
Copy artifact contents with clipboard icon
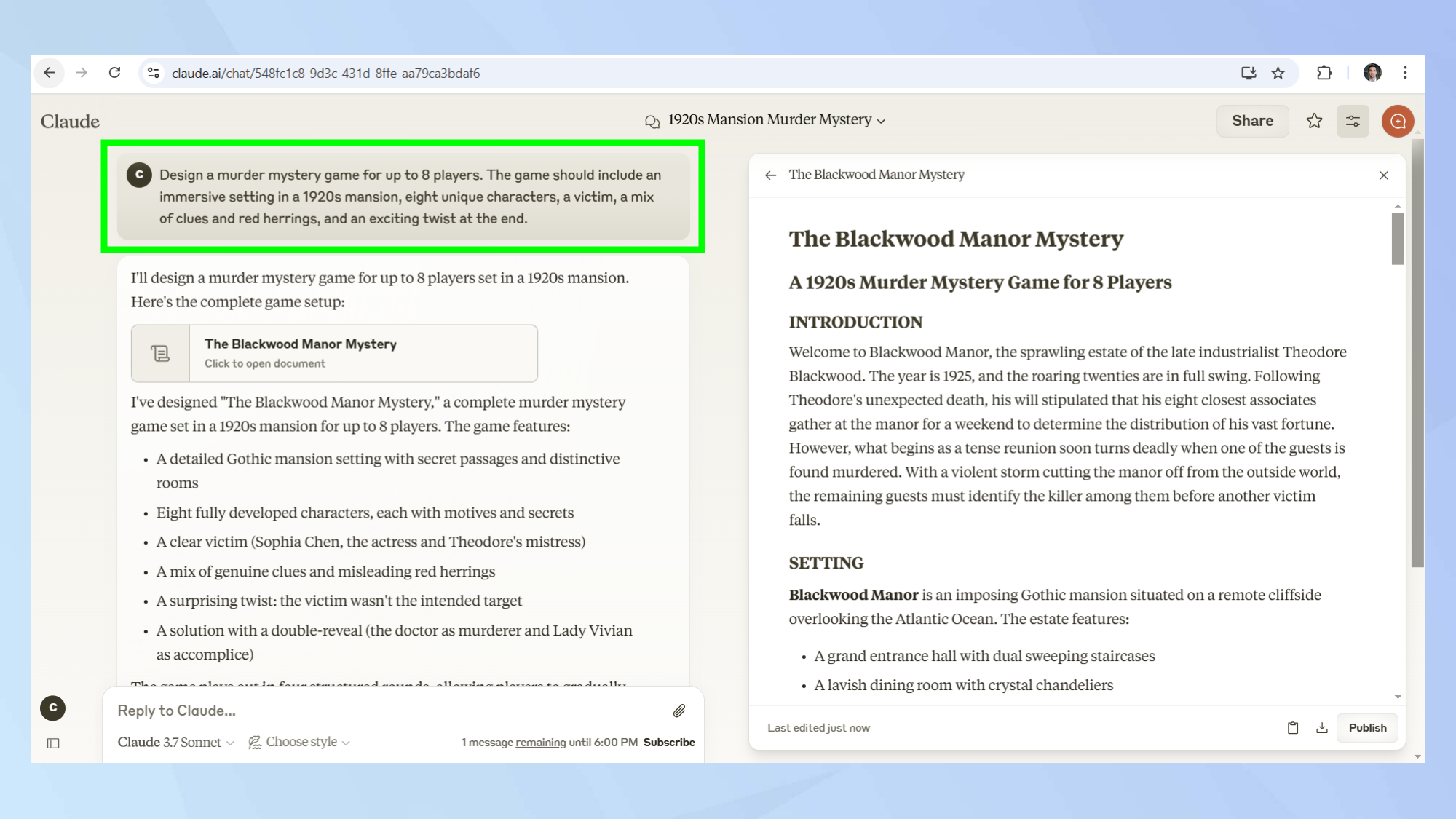click(x=1292, y=727)
